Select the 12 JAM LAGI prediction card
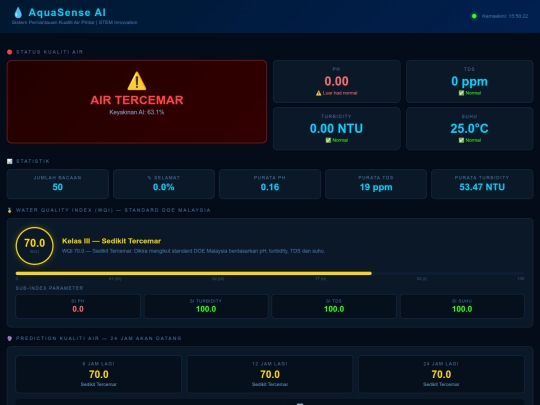 pos(270,374)
